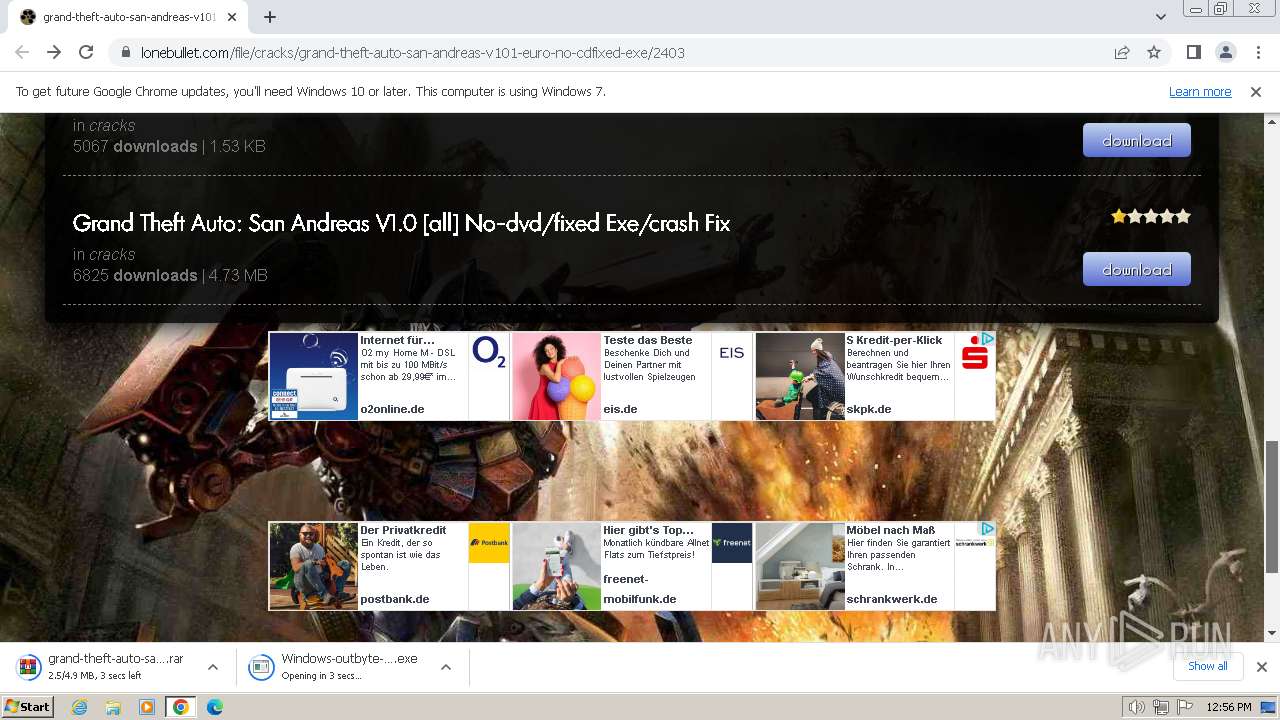Open the Action Center flag icon
The height and width of the screenshot is (720, 1280).
click(x=1185, y=707)
